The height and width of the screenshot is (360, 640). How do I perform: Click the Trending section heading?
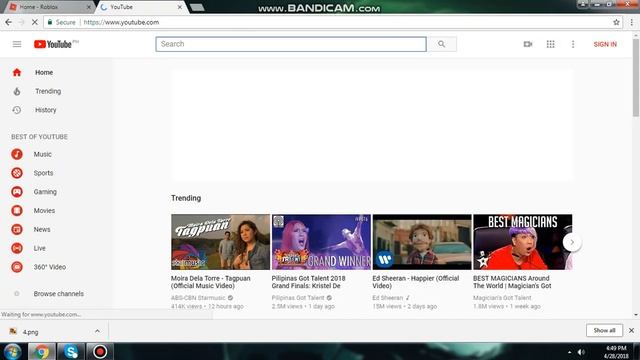point(186,198)
